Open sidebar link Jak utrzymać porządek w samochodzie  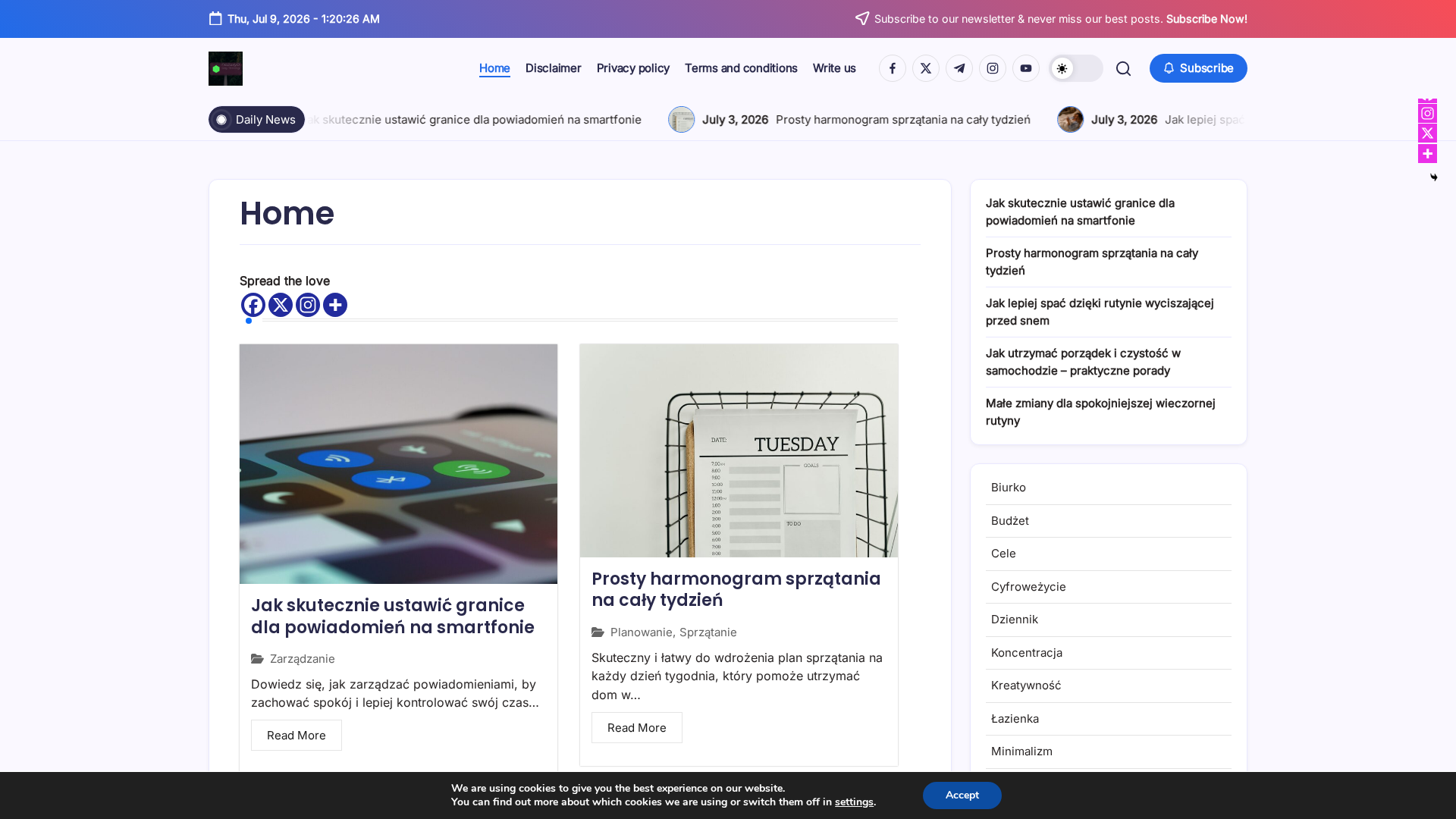[1083, 362]
